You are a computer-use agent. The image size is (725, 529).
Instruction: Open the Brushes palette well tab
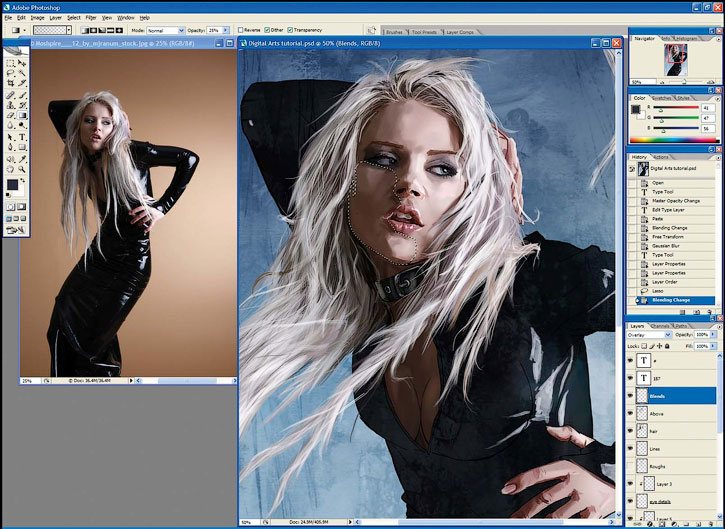394,32
